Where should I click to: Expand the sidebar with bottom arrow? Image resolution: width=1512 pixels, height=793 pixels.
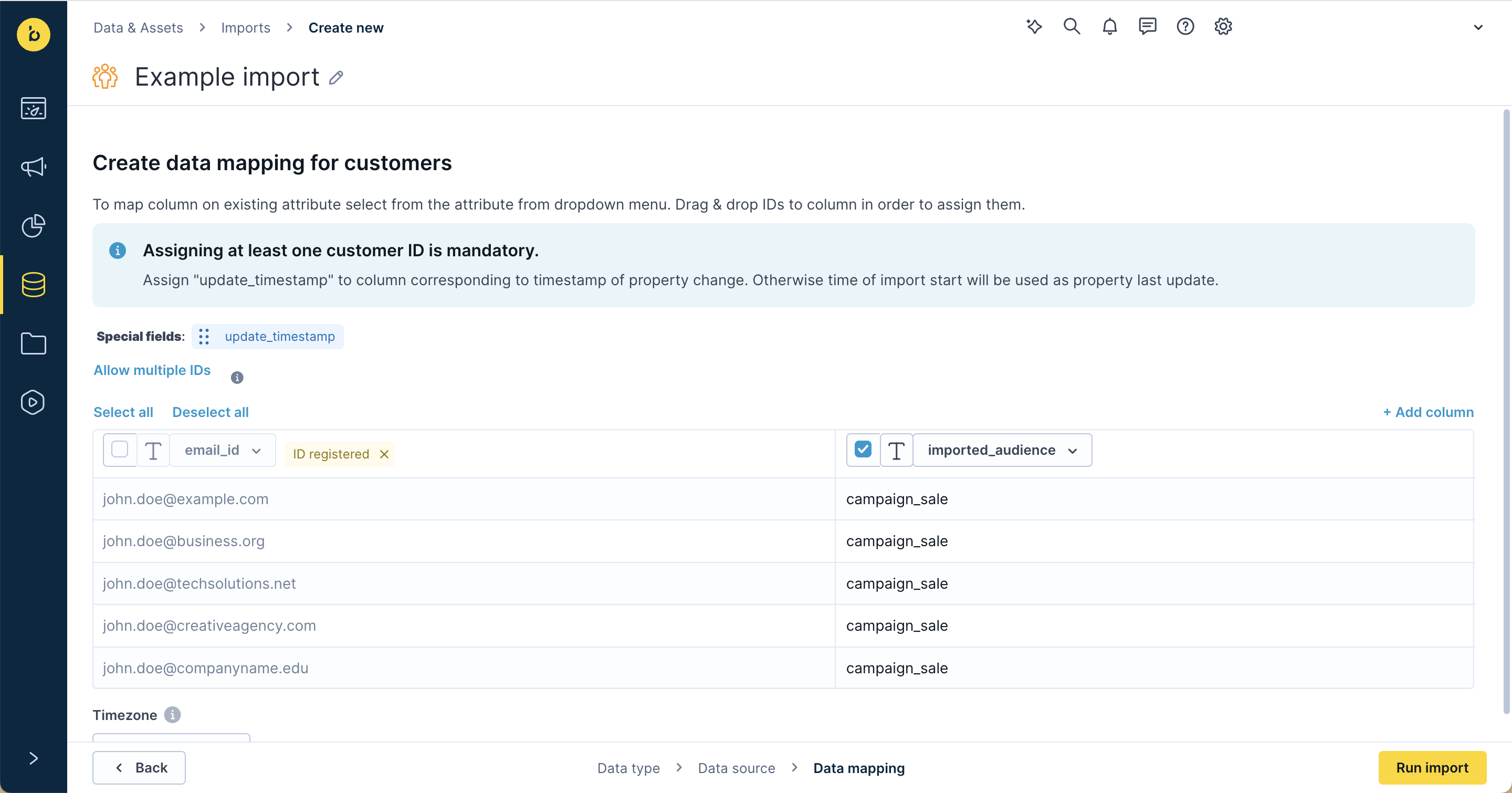(34, 758)
